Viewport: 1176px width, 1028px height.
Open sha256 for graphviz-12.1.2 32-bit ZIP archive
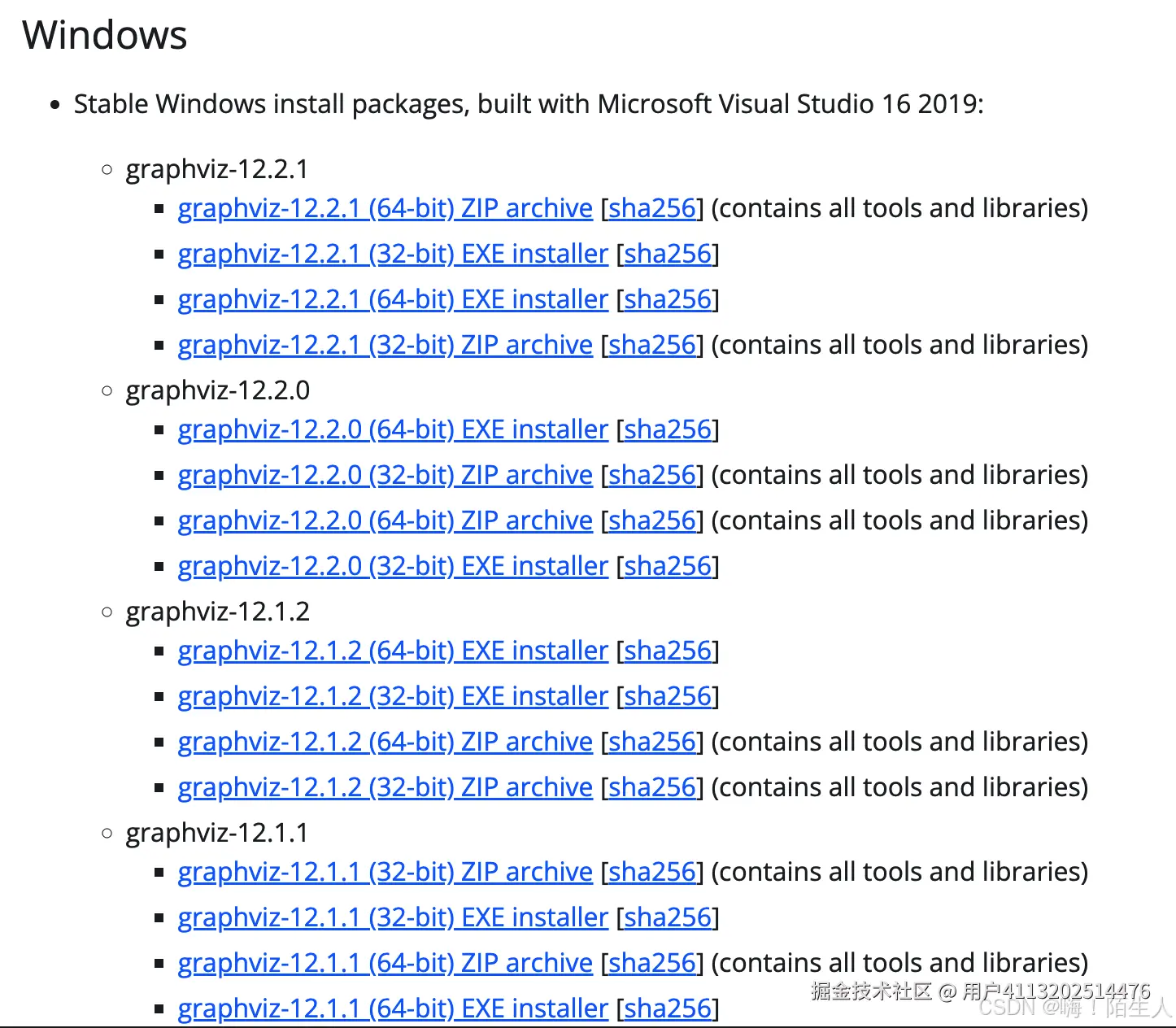click(652, 787)
